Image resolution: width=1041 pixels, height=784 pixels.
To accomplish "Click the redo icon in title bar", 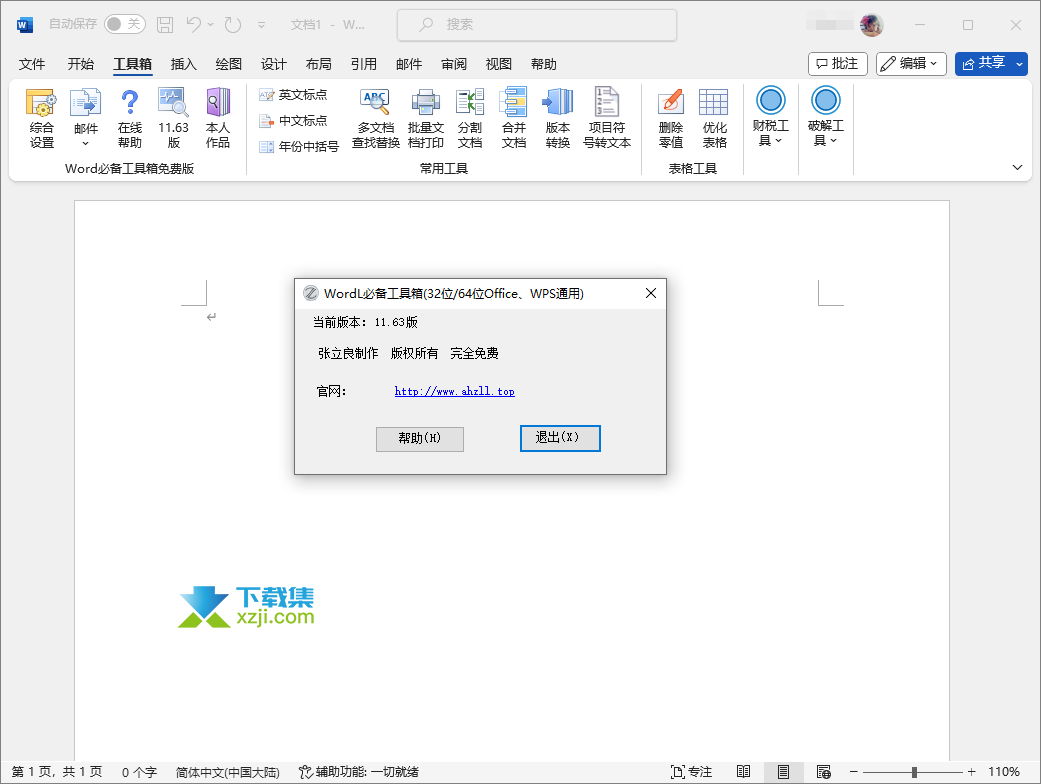I will pyautogui.click(x=232, y=25).
